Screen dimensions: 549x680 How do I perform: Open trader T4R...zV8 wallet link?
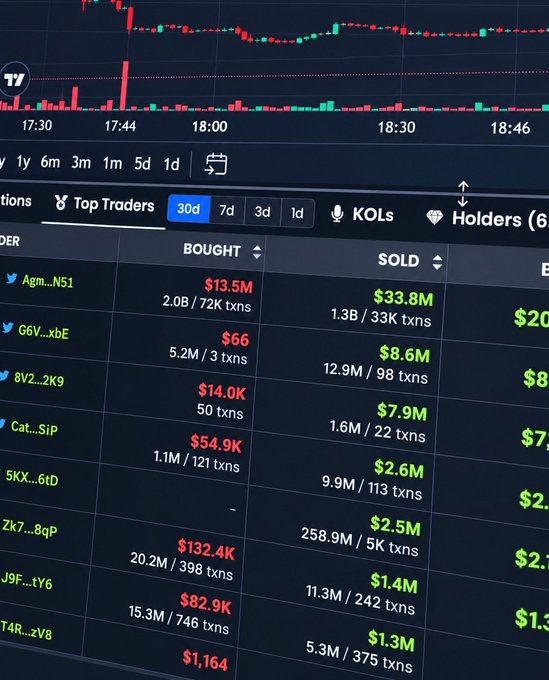click(x=26, y=630)
